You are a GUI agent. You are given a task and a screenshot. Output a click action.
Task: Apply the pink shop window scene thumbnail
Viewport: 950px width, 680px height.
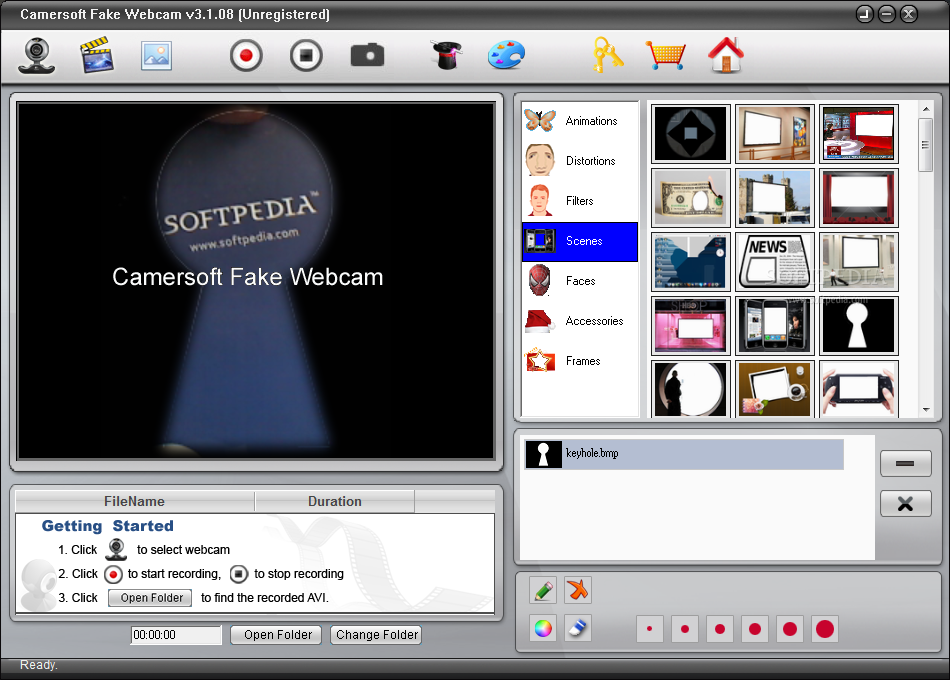coord(691,326)
